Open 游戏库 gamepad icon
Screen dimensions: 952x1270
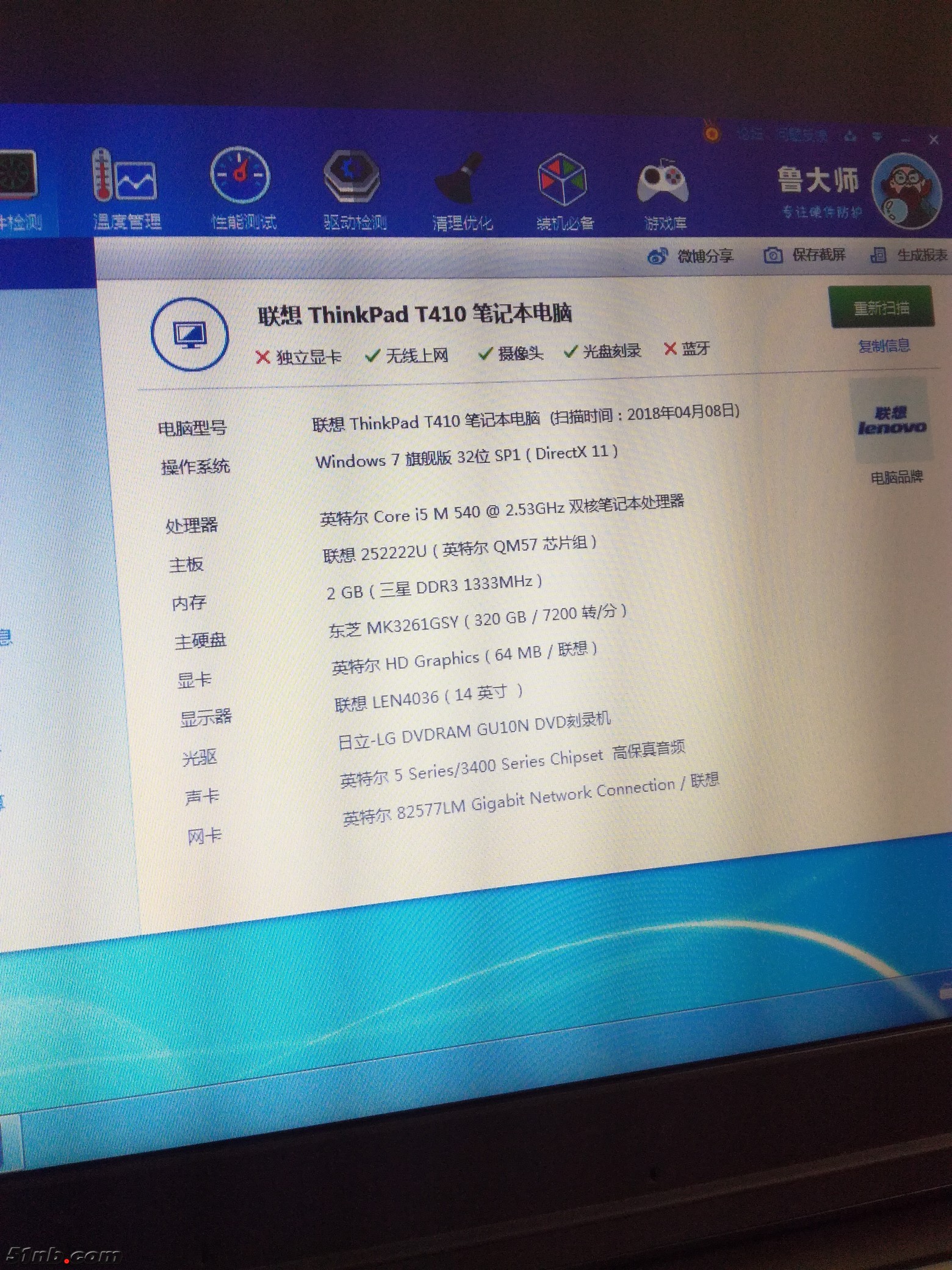[x=662, y=183]
